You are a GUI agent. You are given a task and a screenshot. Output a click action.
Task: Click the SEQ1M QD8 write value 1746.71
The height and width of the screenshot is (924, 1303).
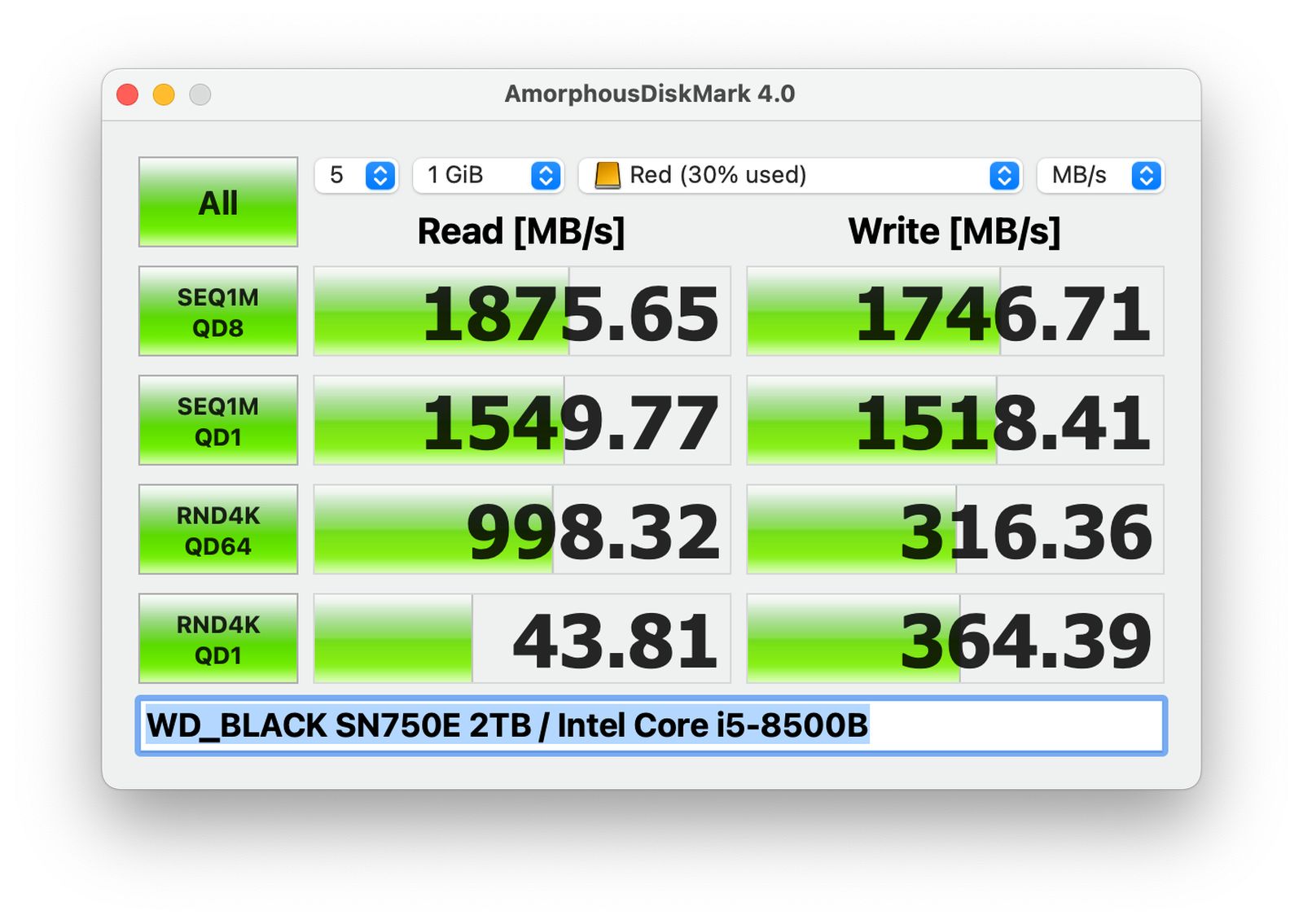pos(955,311)
